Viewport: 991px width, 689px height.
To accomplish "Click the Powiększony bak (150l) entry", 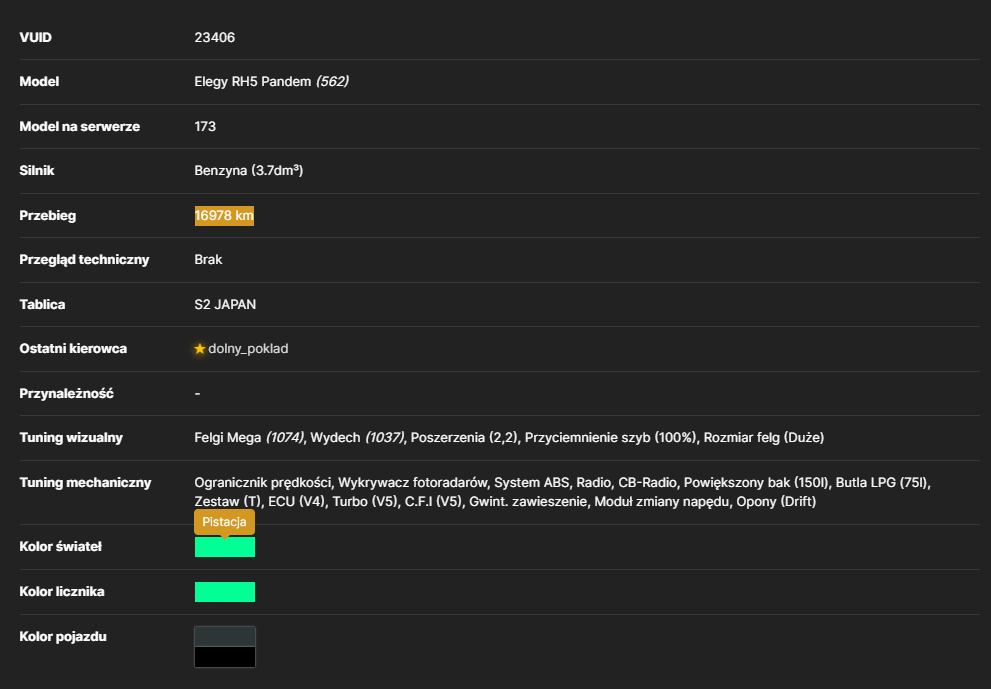I will (756, 483).
